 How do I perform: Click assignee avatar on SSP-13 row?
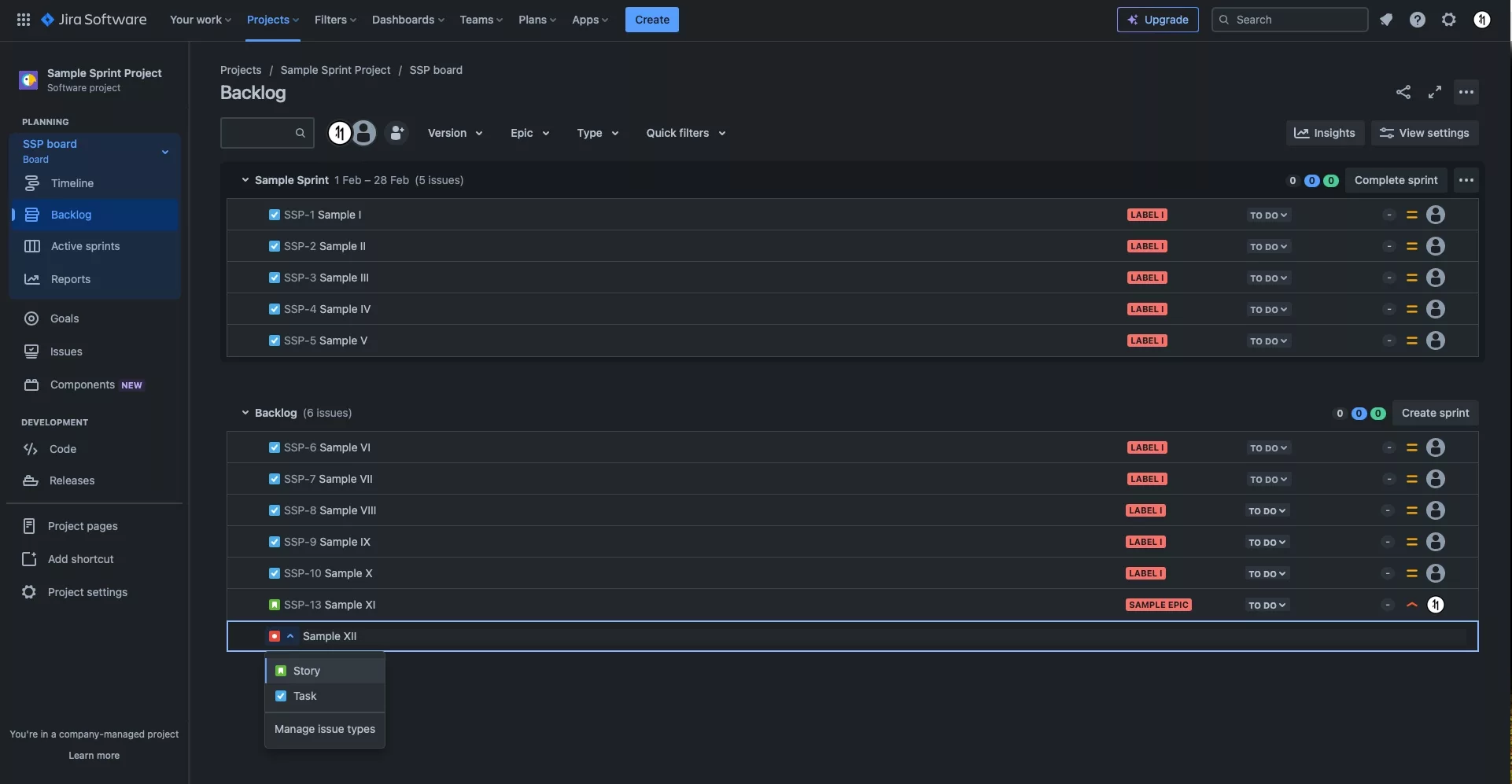click(x=1436, y=605)
